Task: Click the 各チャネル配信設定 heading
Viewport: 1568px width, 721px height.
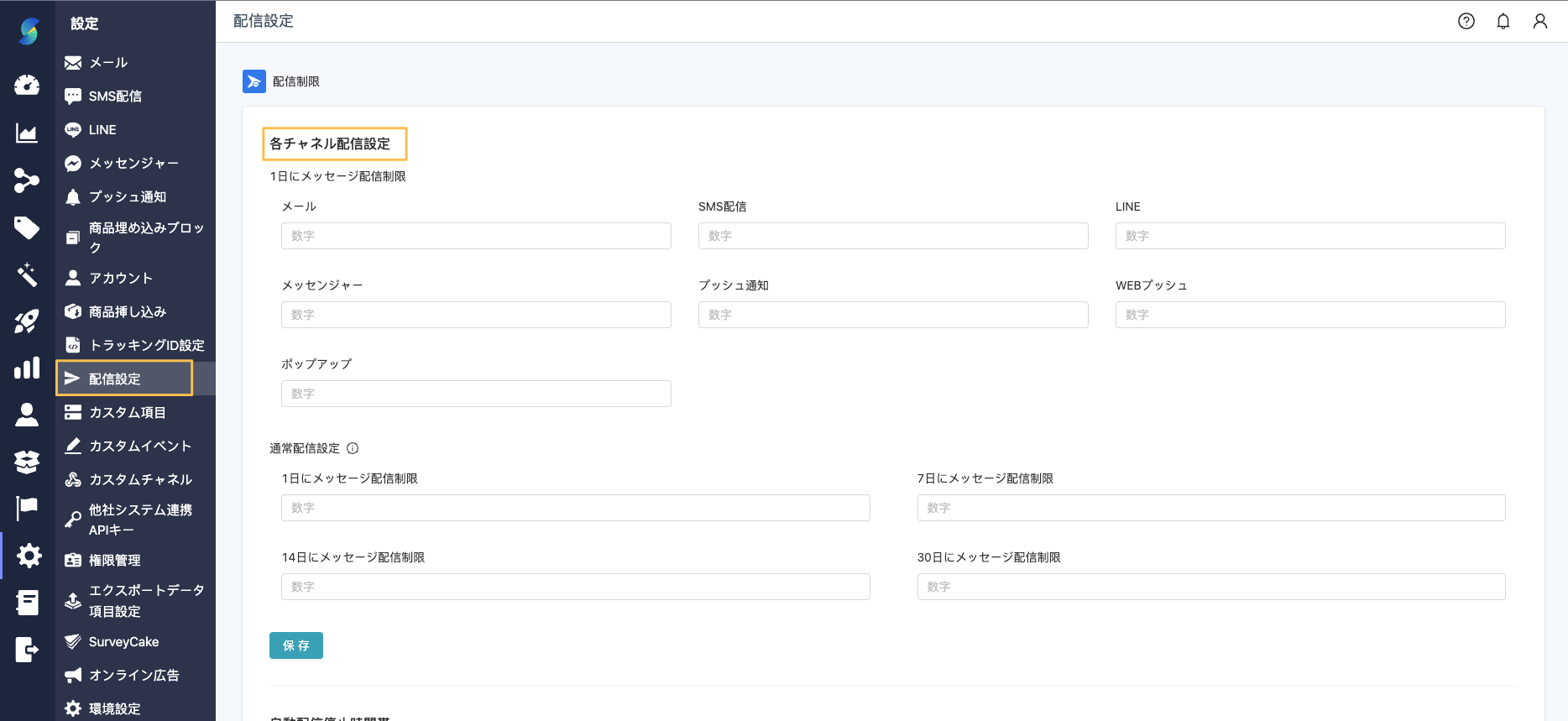Action: (330, 144)
